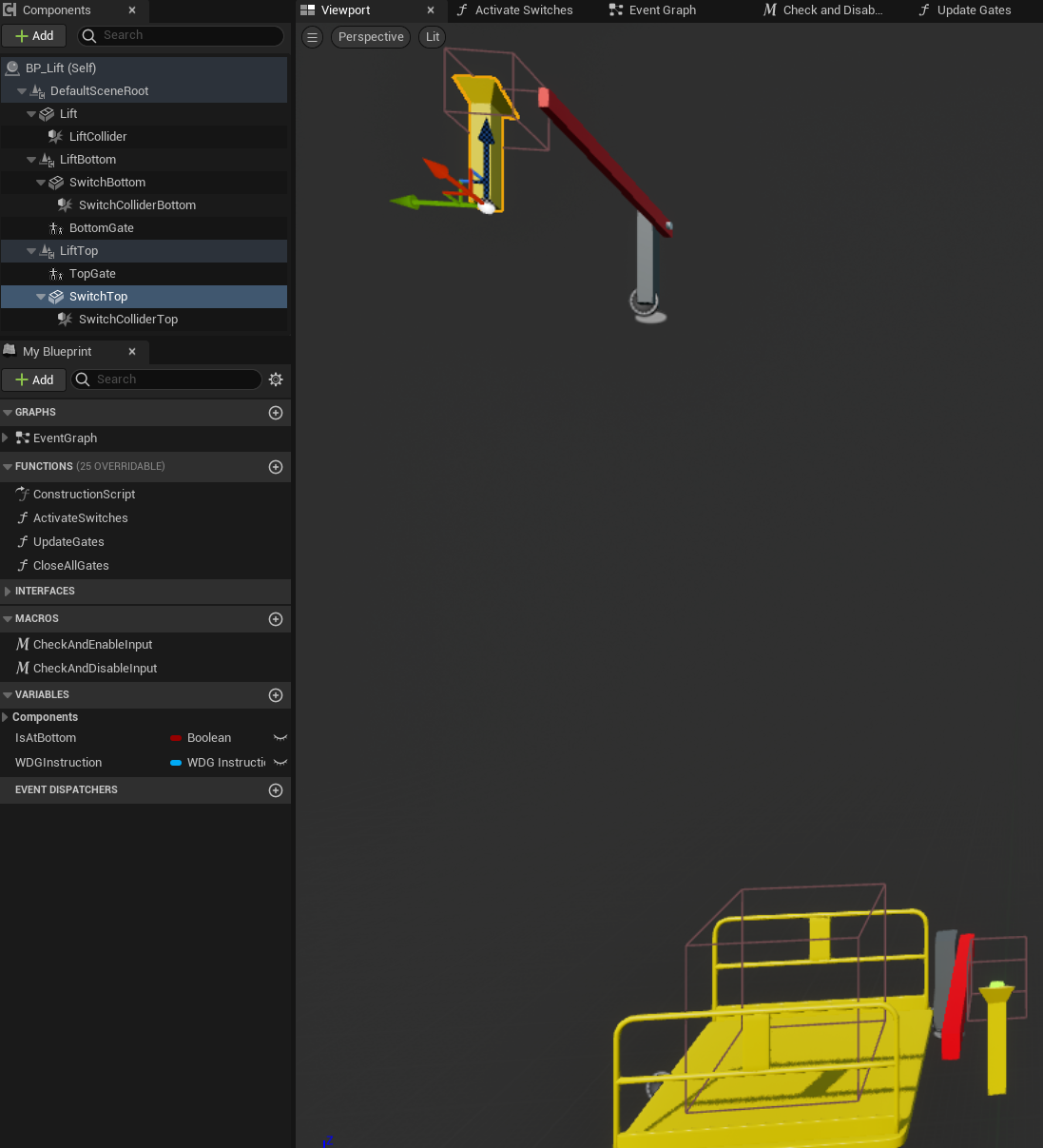Open the Perspective view mode dropdown

coord(371,37)
